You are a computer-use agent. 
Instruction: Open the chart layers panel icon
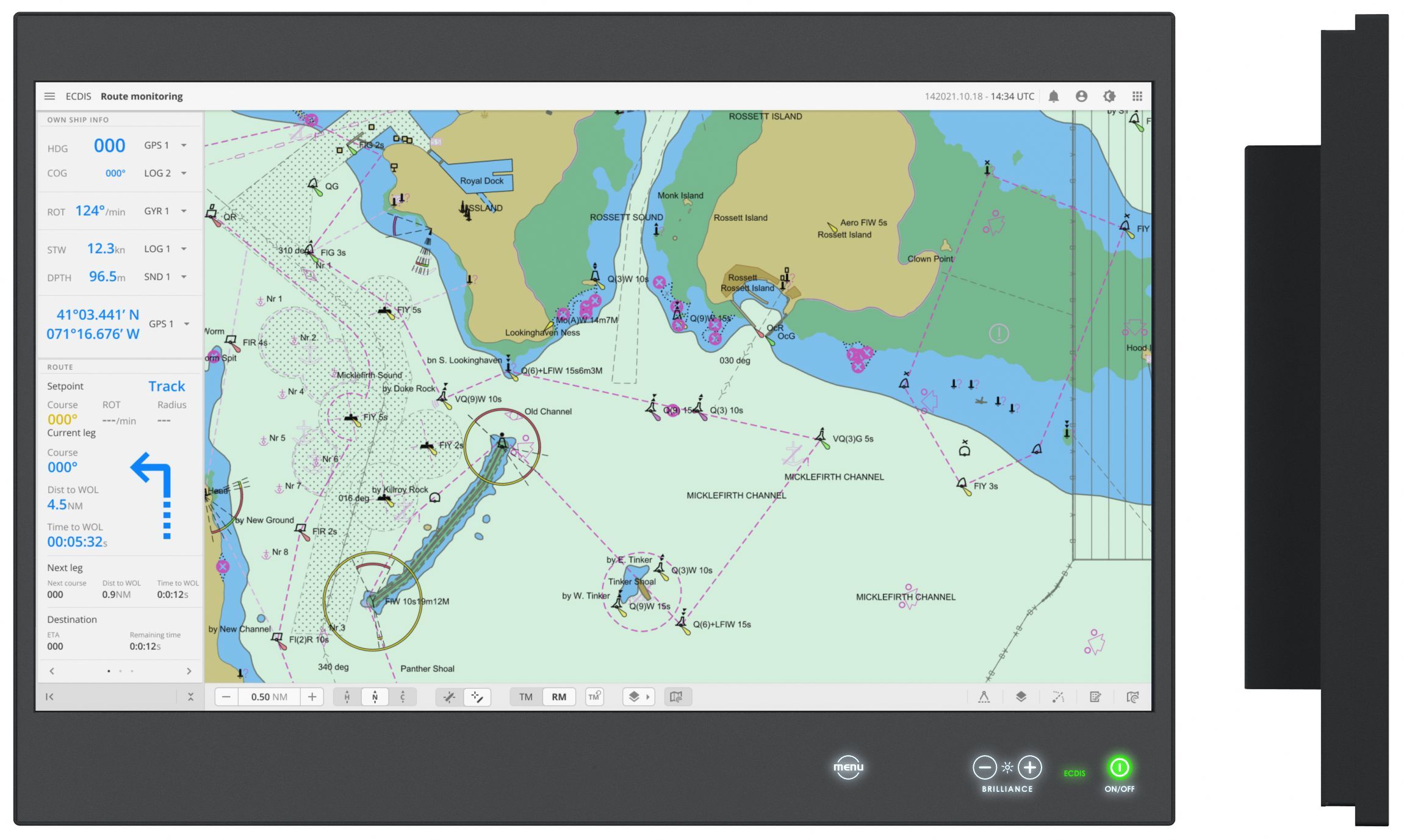coord(1021,697)
